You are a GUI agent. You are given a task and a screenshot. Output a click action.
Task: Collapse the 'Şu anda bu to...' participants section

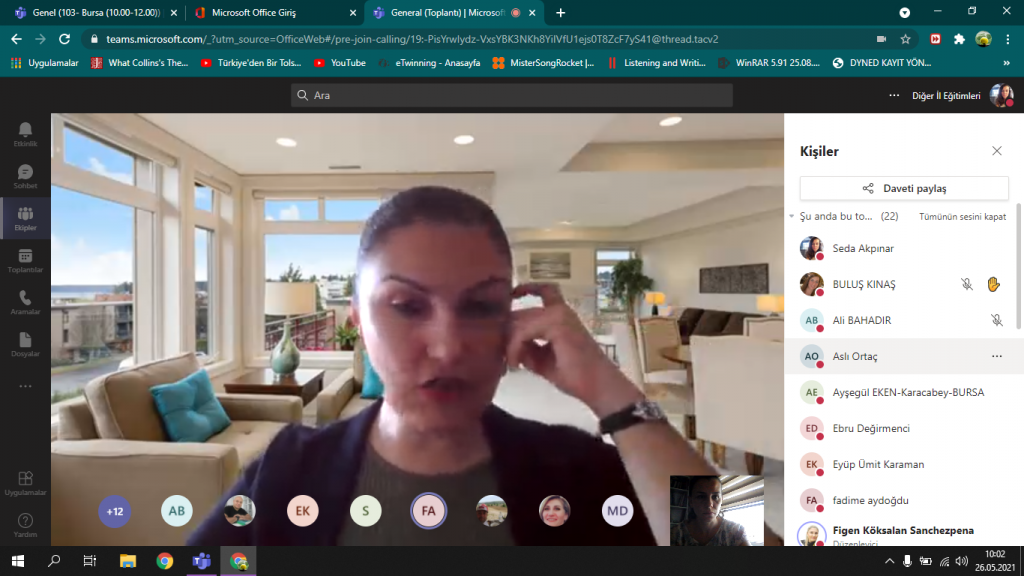point(791,216)
